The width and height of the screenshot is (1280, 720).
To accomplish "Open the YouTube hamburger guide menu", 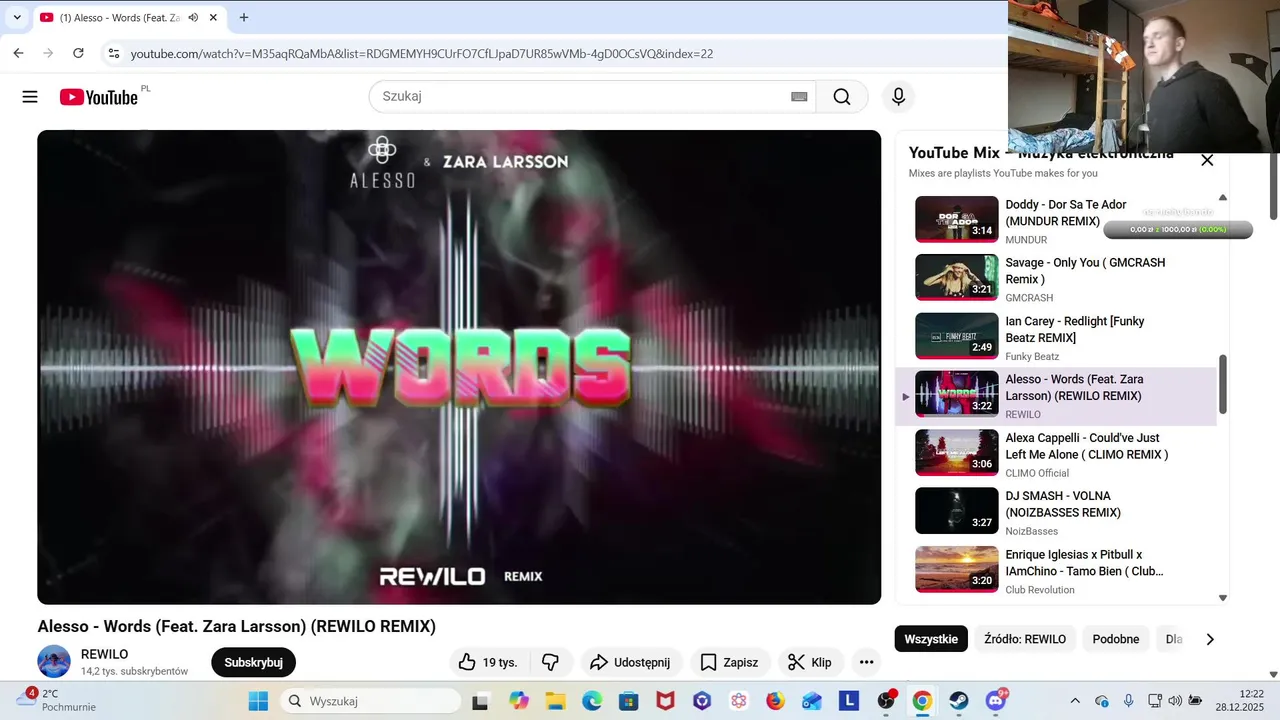I will (x=30, y=97).
